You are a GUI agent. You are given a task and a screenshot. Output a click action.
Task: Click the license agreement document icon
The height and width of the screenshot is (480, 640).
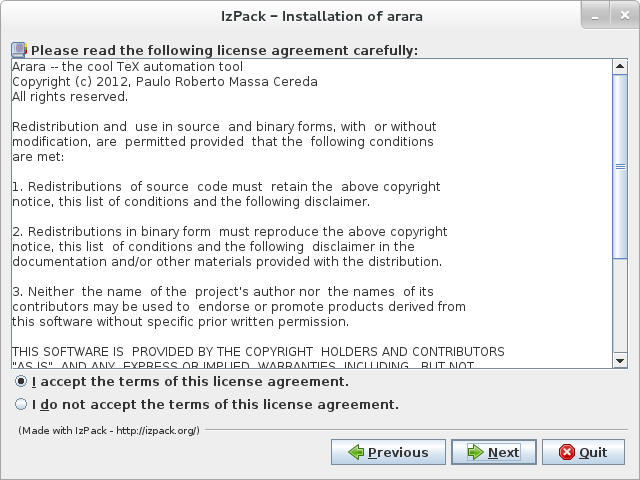[x=19, y=50]
